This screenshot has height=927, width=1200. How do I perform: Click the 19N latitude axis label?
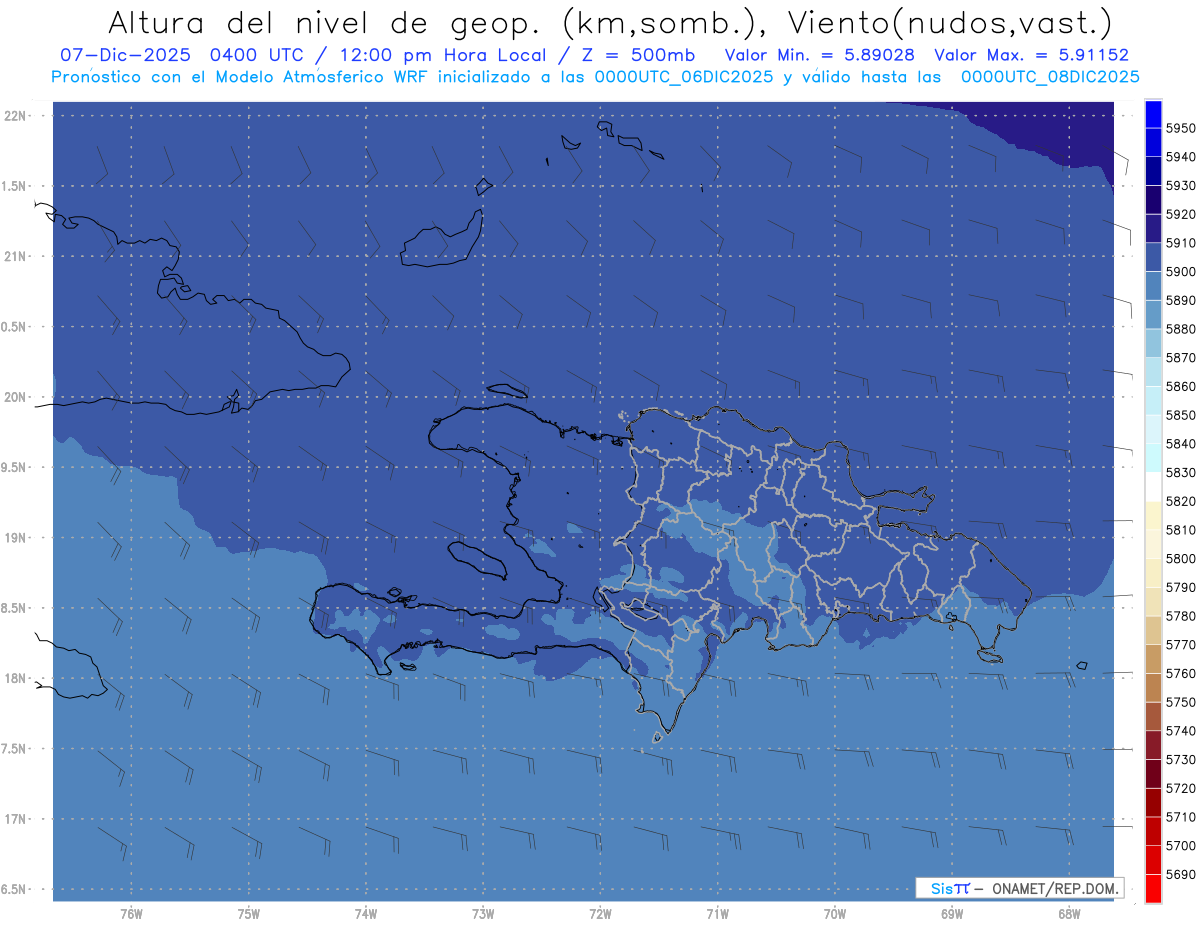(15, 538)
